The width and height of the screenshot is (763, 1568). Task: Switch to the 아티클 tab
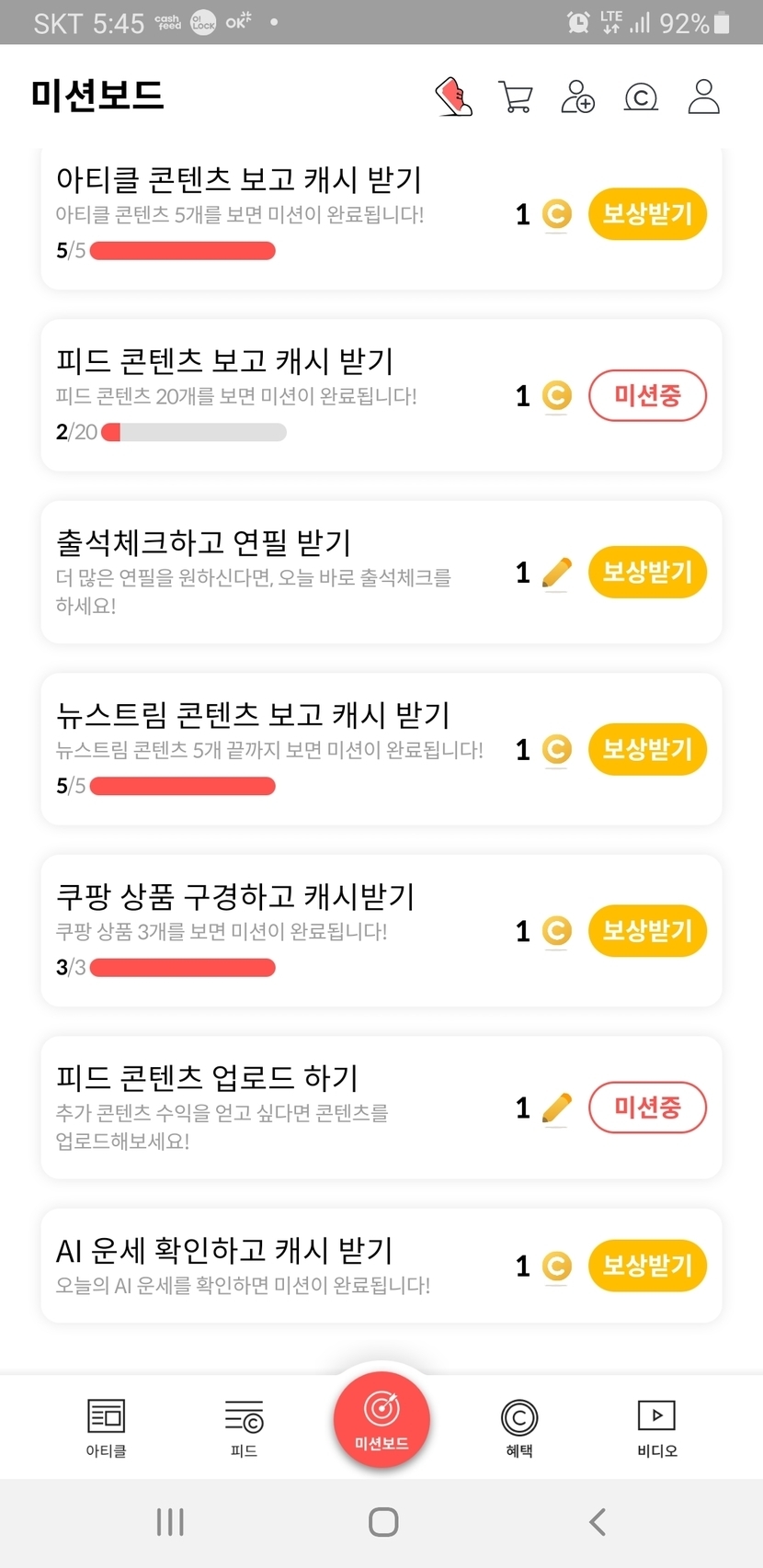coord(106,1428)
